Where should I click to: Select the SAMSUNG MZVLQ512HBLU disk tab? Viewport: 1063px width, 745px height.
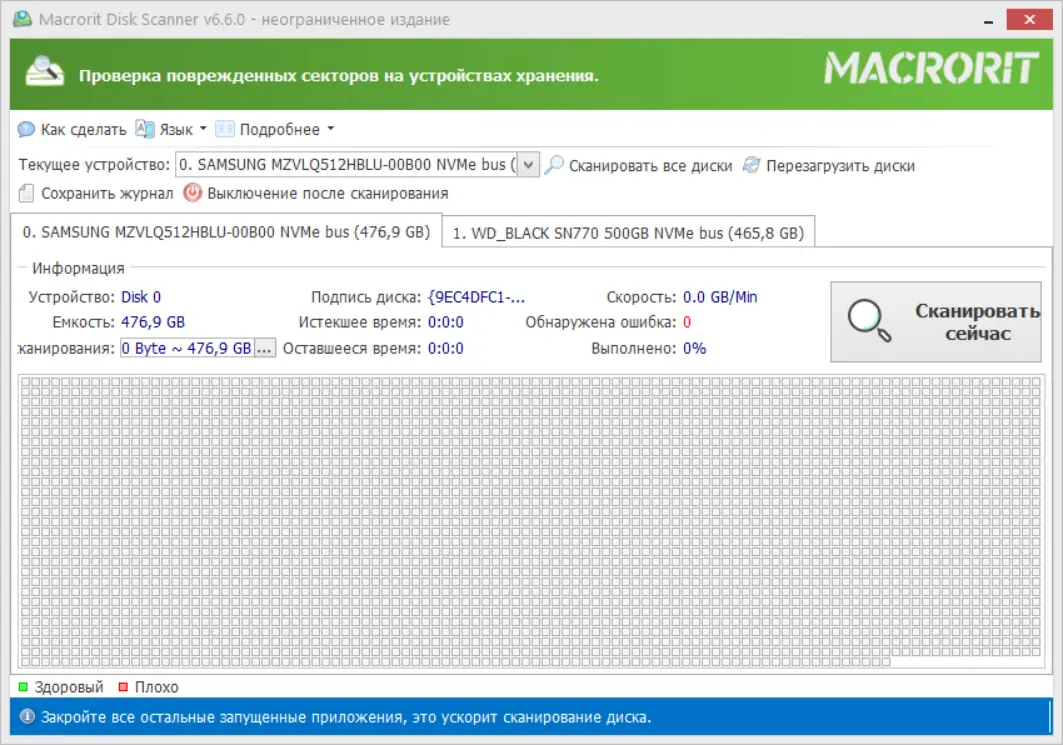pos(223,231)
